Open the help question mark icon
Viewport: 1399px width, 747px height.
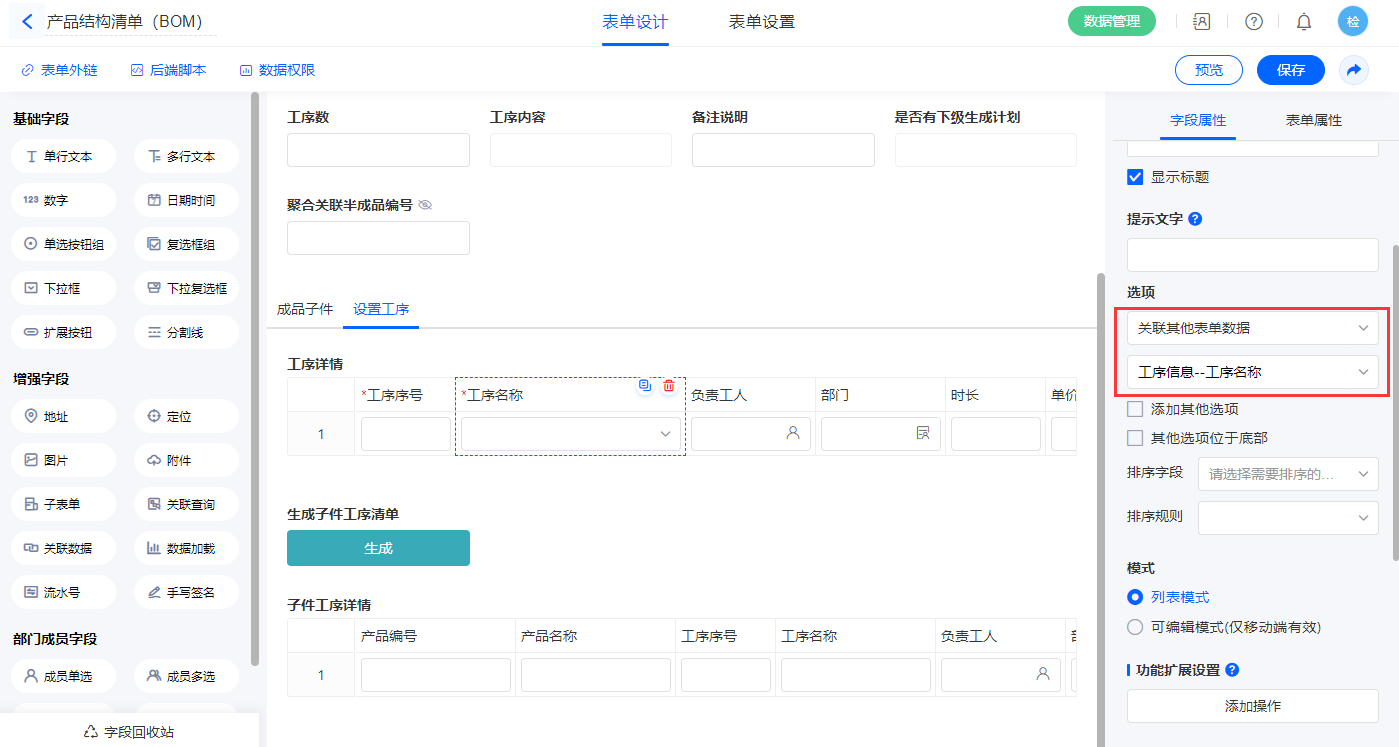[x=1253, y=21]
